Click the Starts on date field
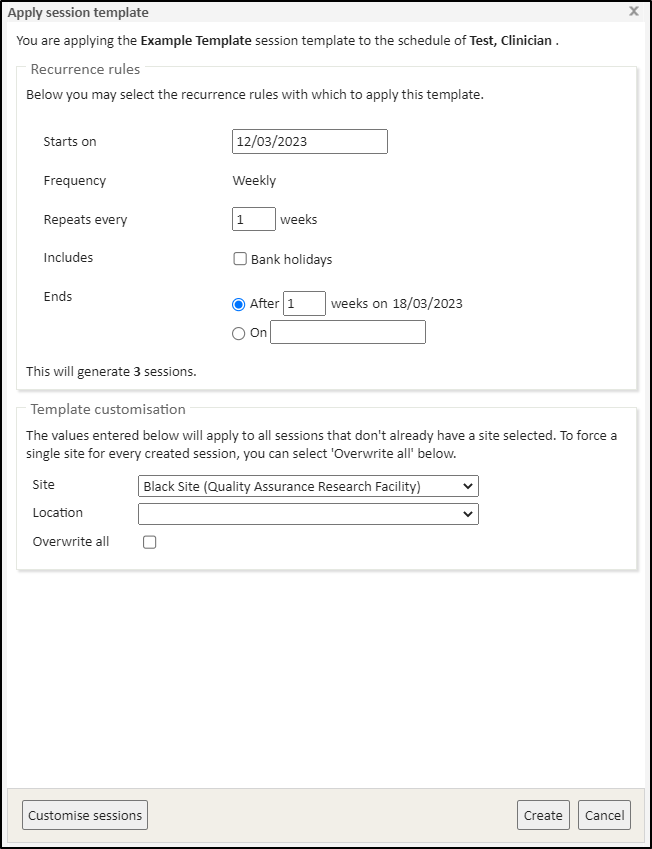Viewport: 652px width, 849px height. tap(309, 142)
